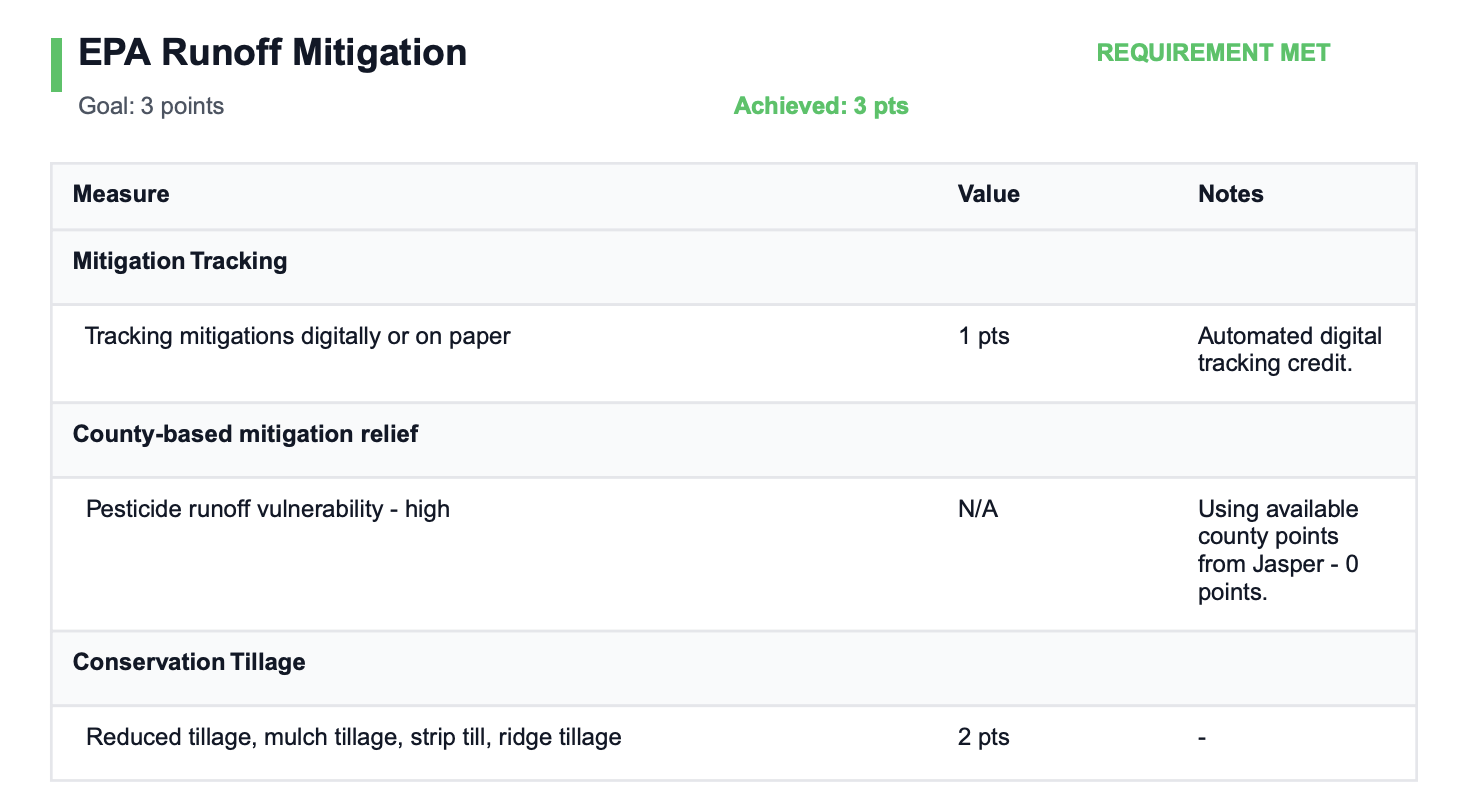Click the Pesticide runoff vulnerability - high entry
Image resolution: width=1476 pixels, height=812 pixels.
click(x=267, y=508)
